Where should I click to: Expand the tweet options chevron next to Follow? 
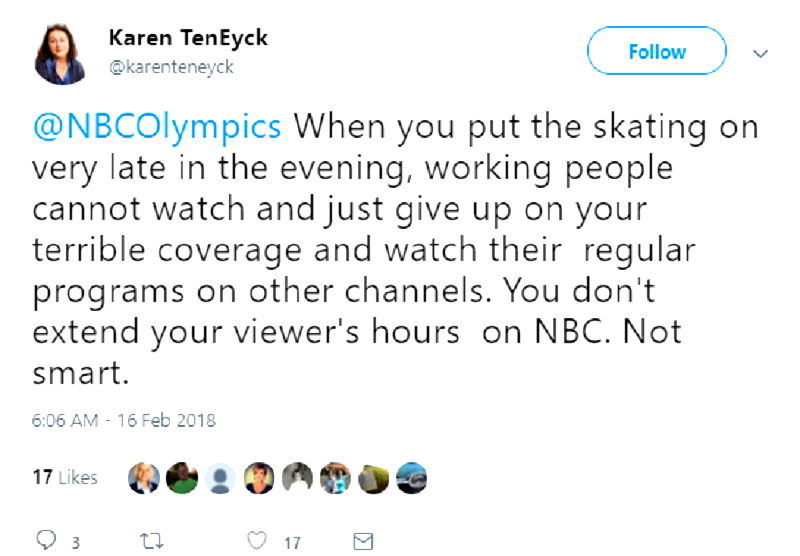760,53
